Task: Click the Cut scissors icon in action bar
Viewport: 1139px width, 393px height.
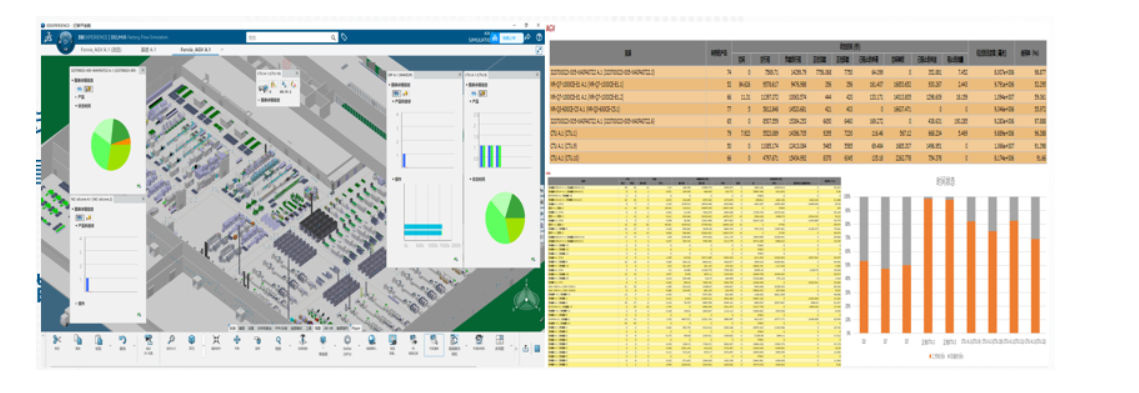Action: point(57,341)
